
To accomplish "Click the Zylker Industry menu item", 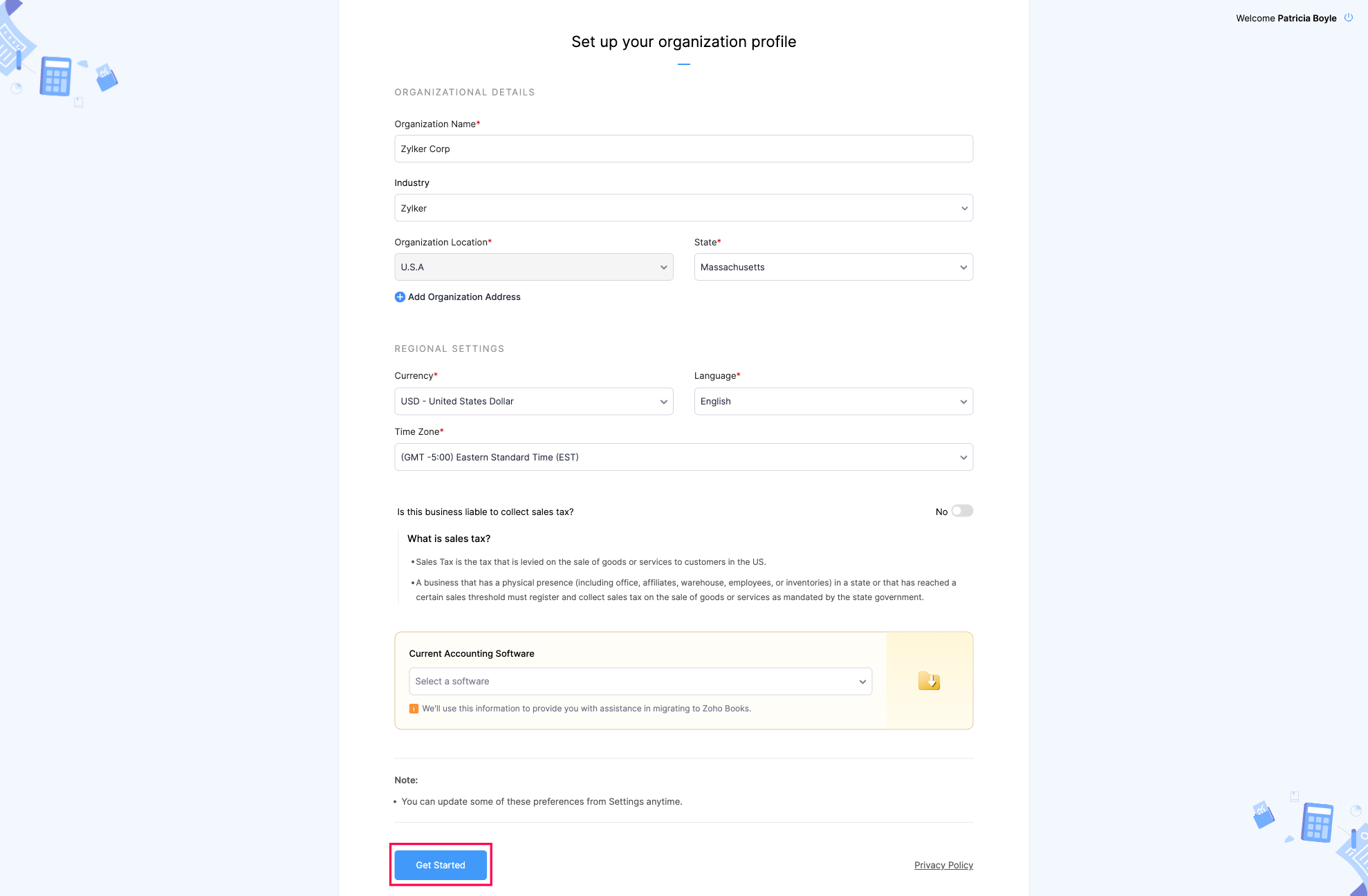I will (684, 208).
